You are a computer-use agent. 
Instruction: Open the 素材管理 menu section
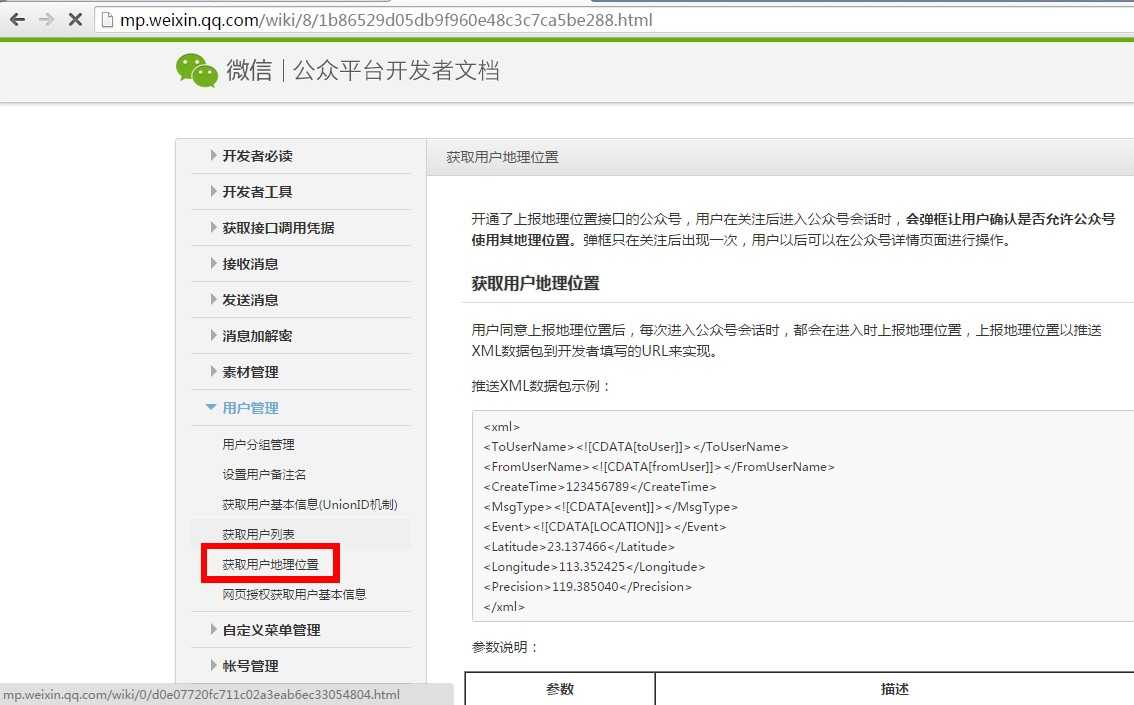pyautogui.click(x=250, y=372)
